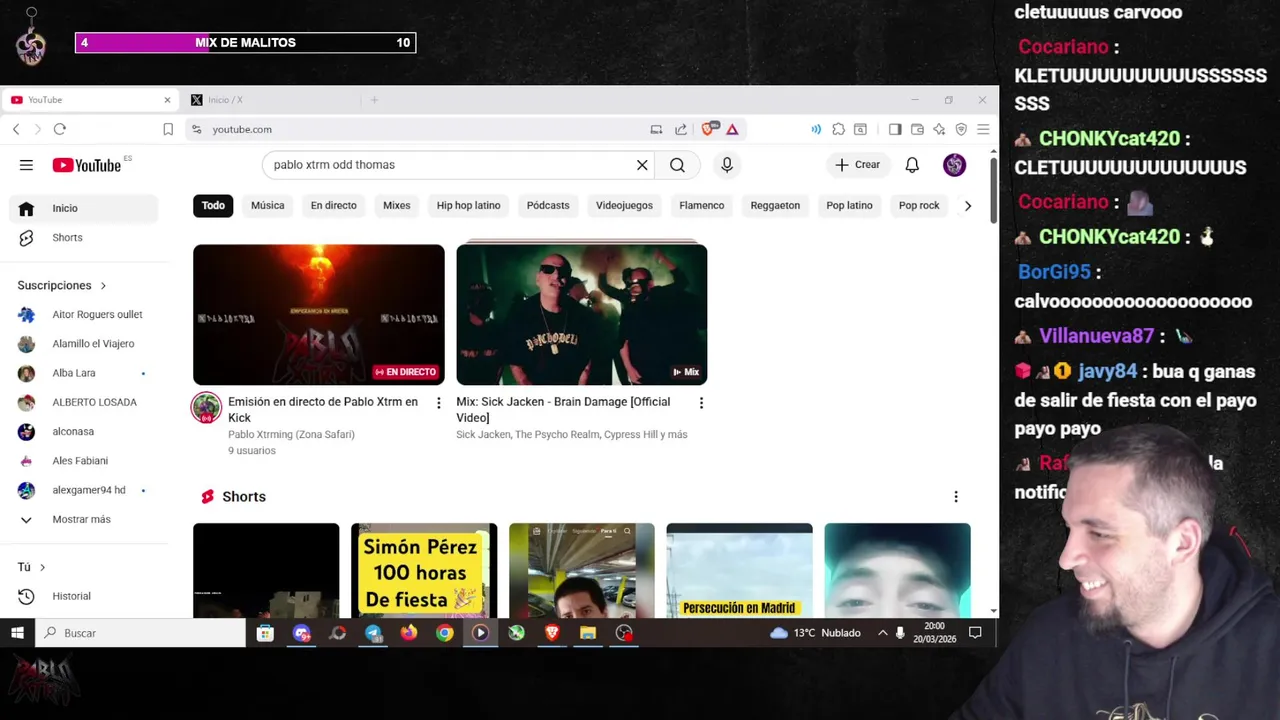Screen dimensions: 1280x720
Task: Click the Windows Start button
Action: point(17,633)
